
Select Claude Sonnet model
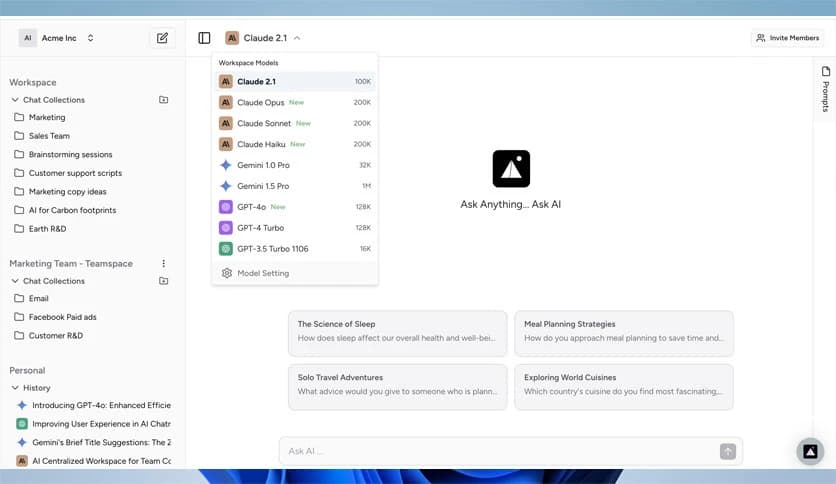(295, 123)
